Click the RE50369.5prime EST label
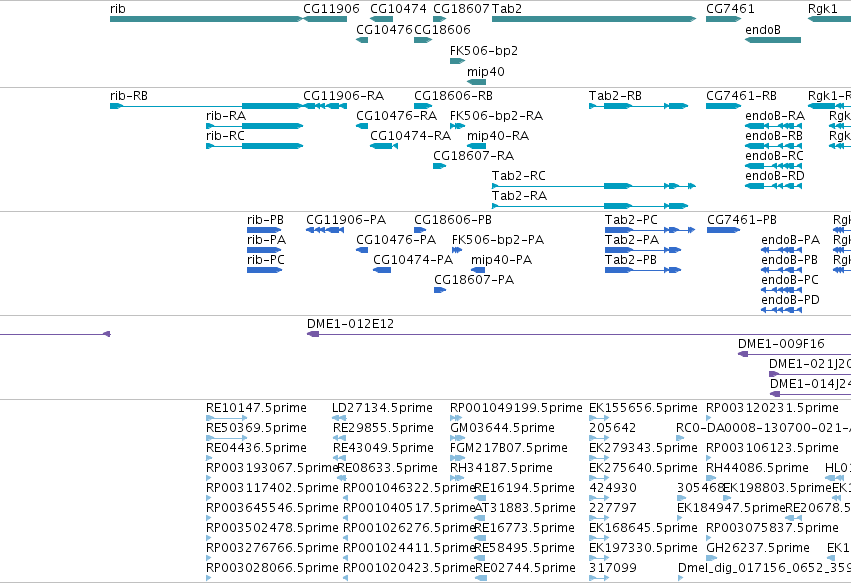851x583 pixels. (256, 428)
